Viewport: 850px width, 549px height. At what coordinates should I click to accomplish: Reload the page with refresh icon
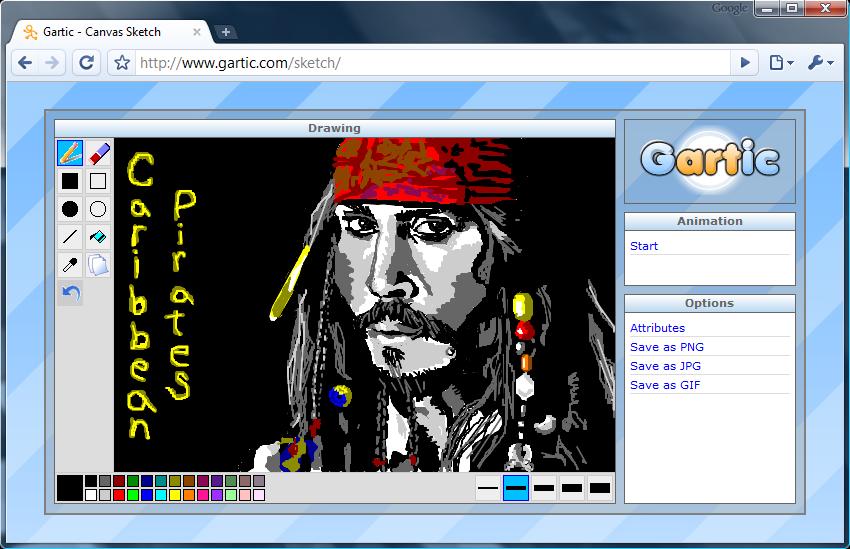click(87, 63)
